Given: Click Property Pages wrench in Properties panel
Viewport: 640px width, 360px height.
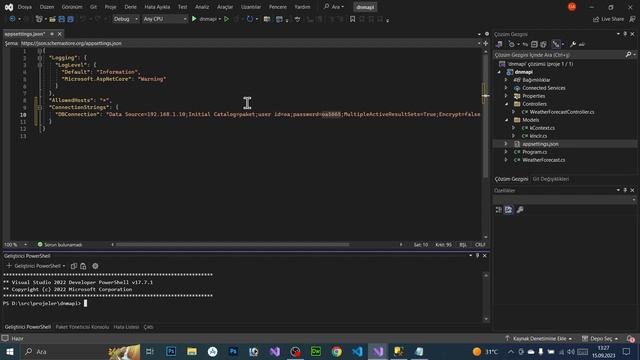Looking at the screenshot, I should click(x=520, y=209).
